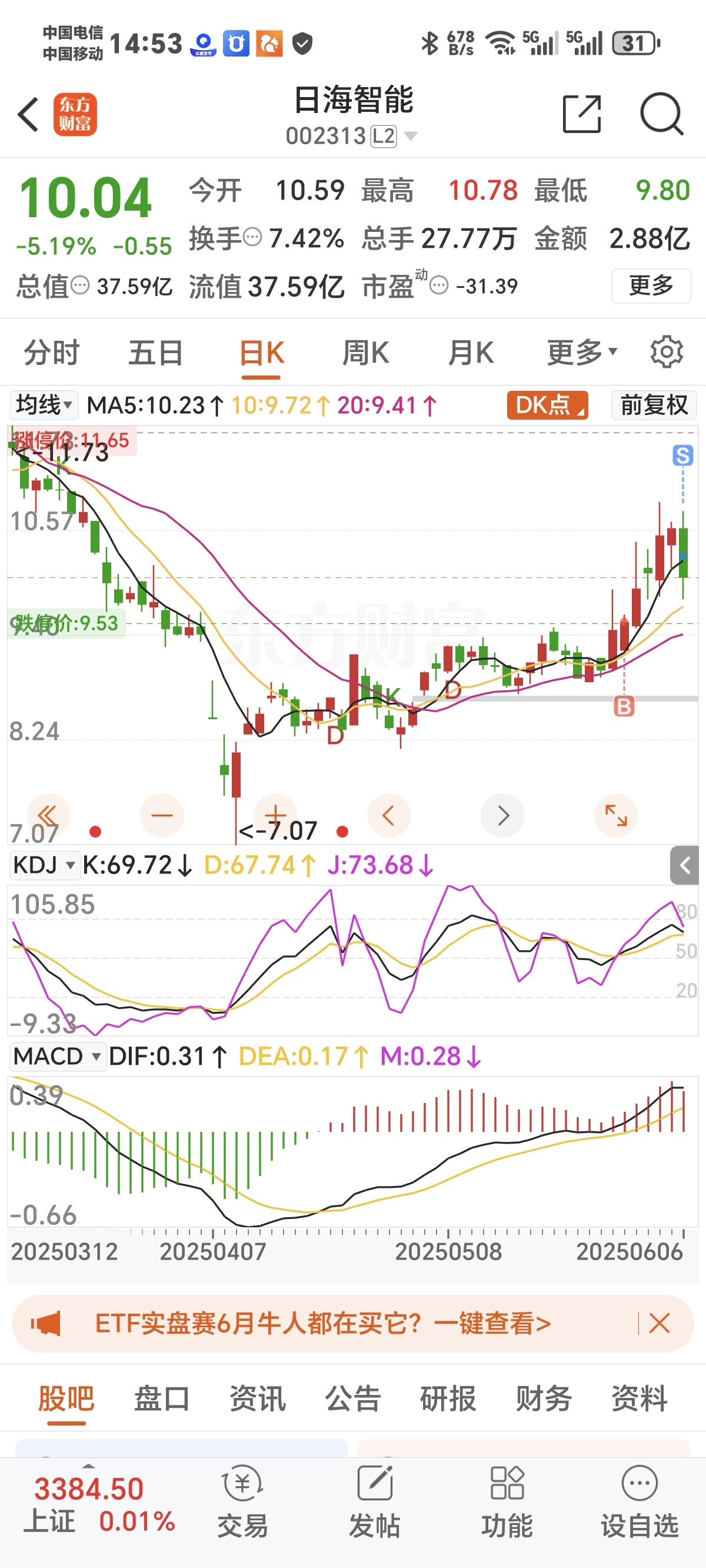The height and width of the screenshot is (1568, 706).
Task: Move chart right with right arrow
Action: 502,815
